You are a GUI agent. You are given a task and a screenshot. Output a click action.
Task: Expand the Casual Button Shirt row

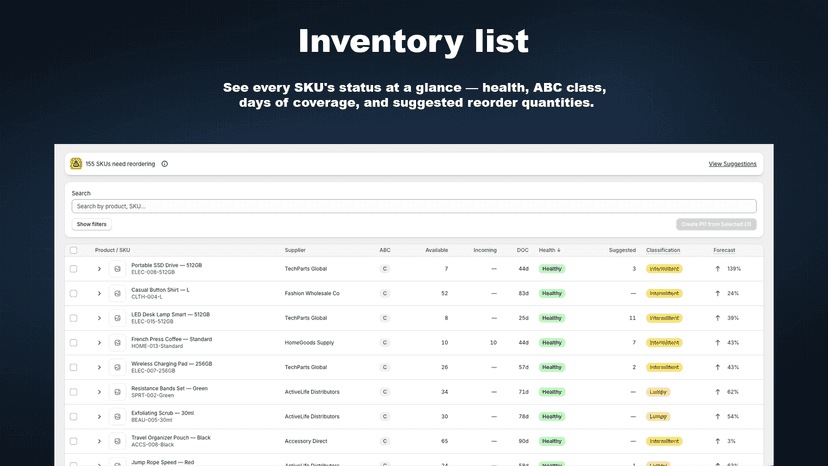[x=99, y=293]
